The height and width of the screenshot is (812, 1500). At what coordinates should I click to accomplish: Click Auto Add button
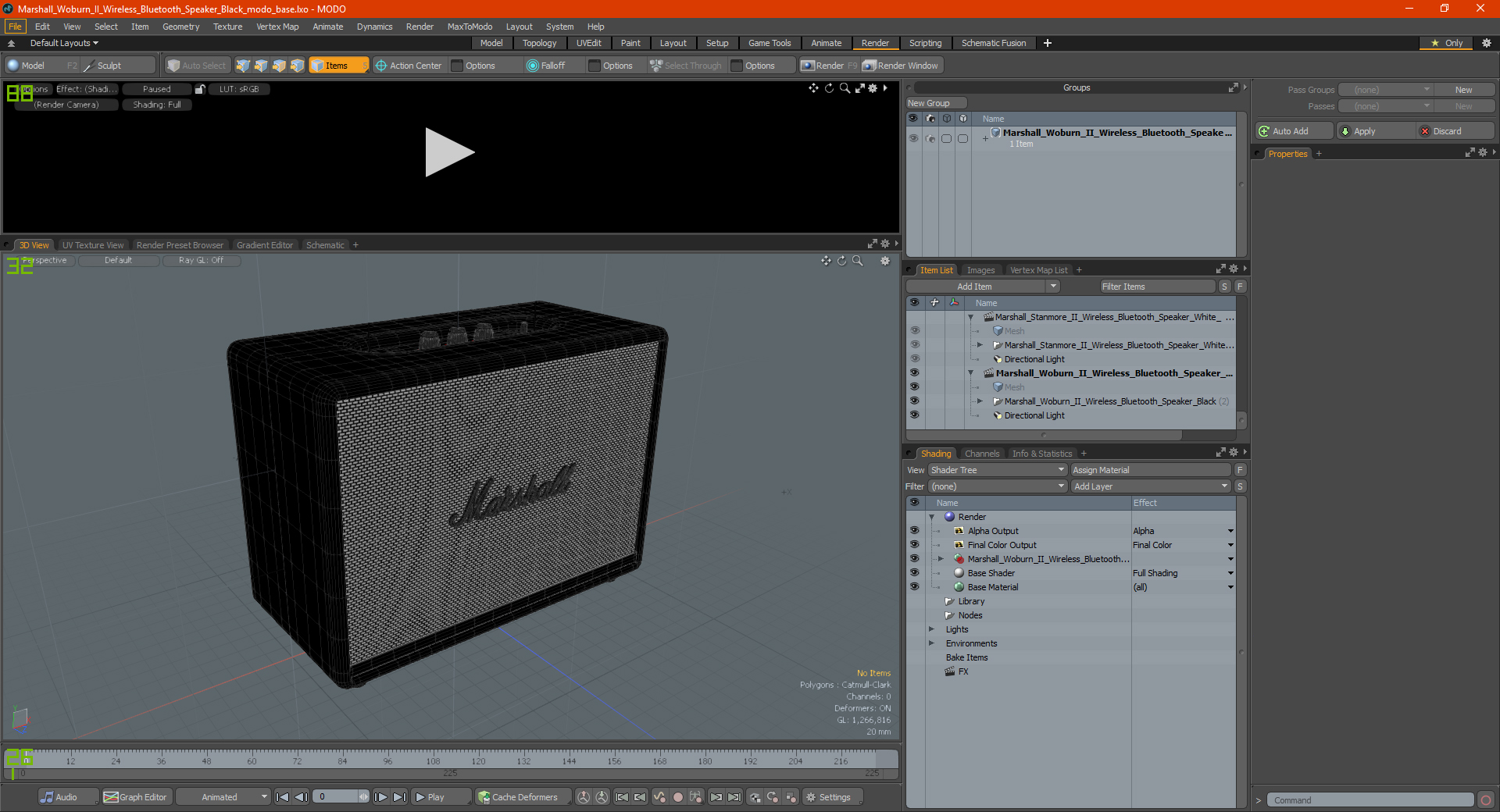[1294, 131]
